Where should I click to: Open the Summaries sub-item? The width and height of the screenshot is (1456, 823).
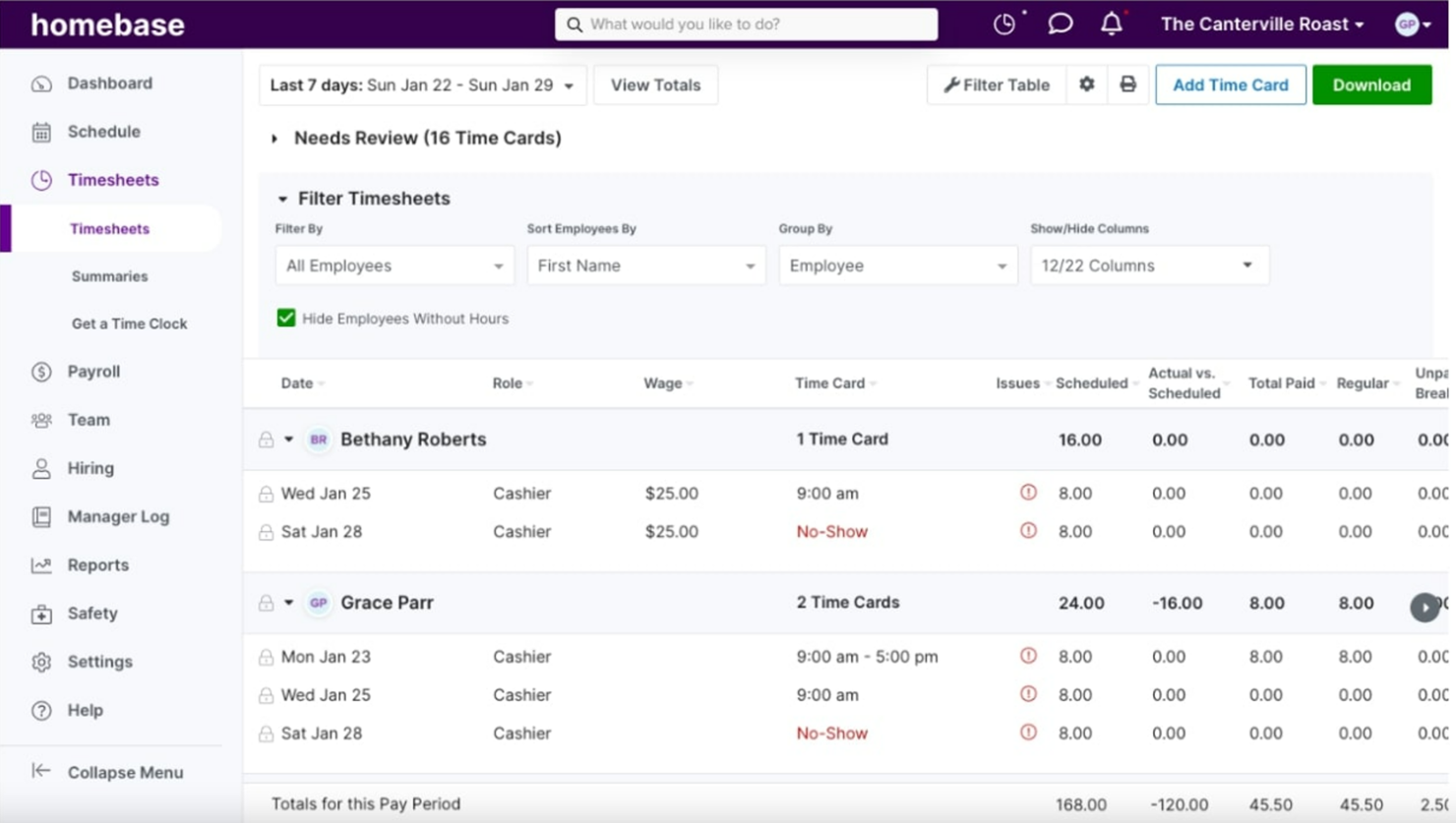click(109, 276)
